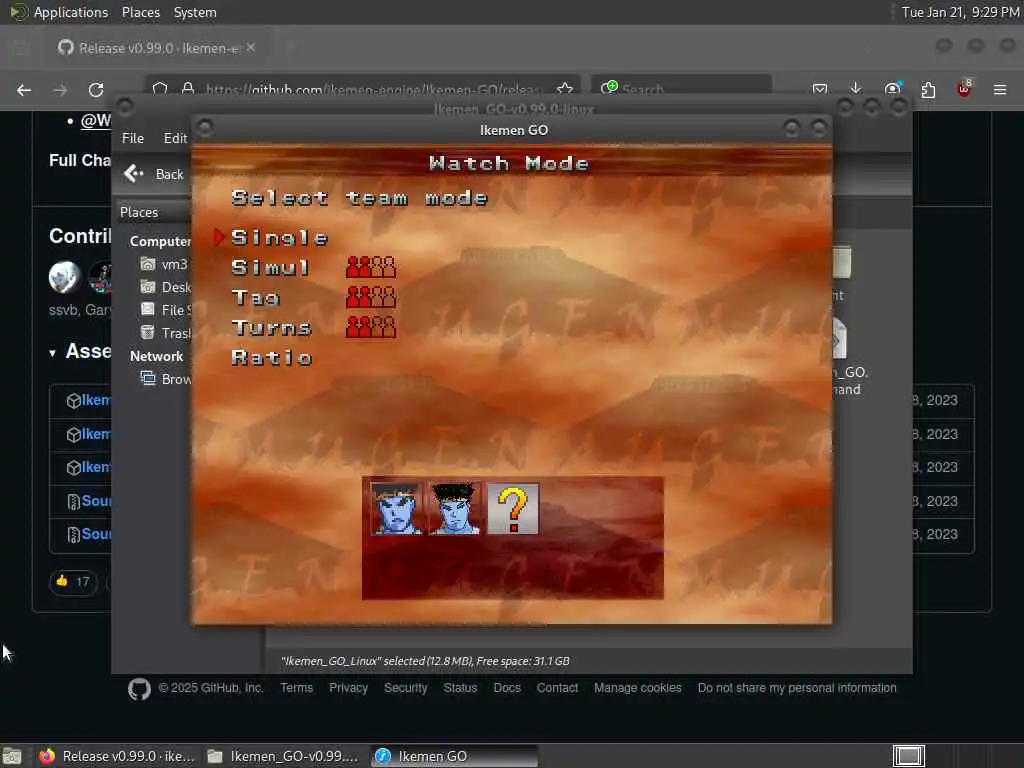Image resolution: width=1024 pixels, height=768 pixels.
Task: Click Back button in file manager
Action: (x=155, y=174)
